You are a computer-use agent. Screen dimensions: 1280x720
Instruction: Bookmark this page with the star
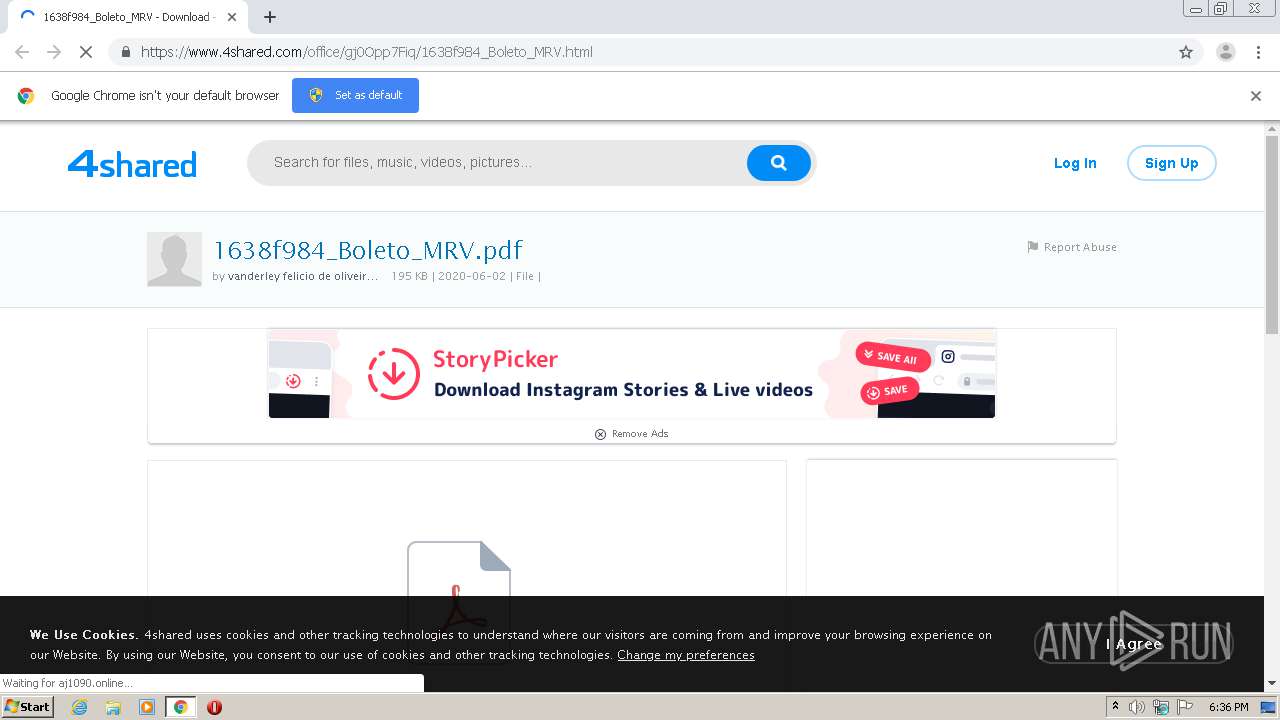pos(1186,52)
